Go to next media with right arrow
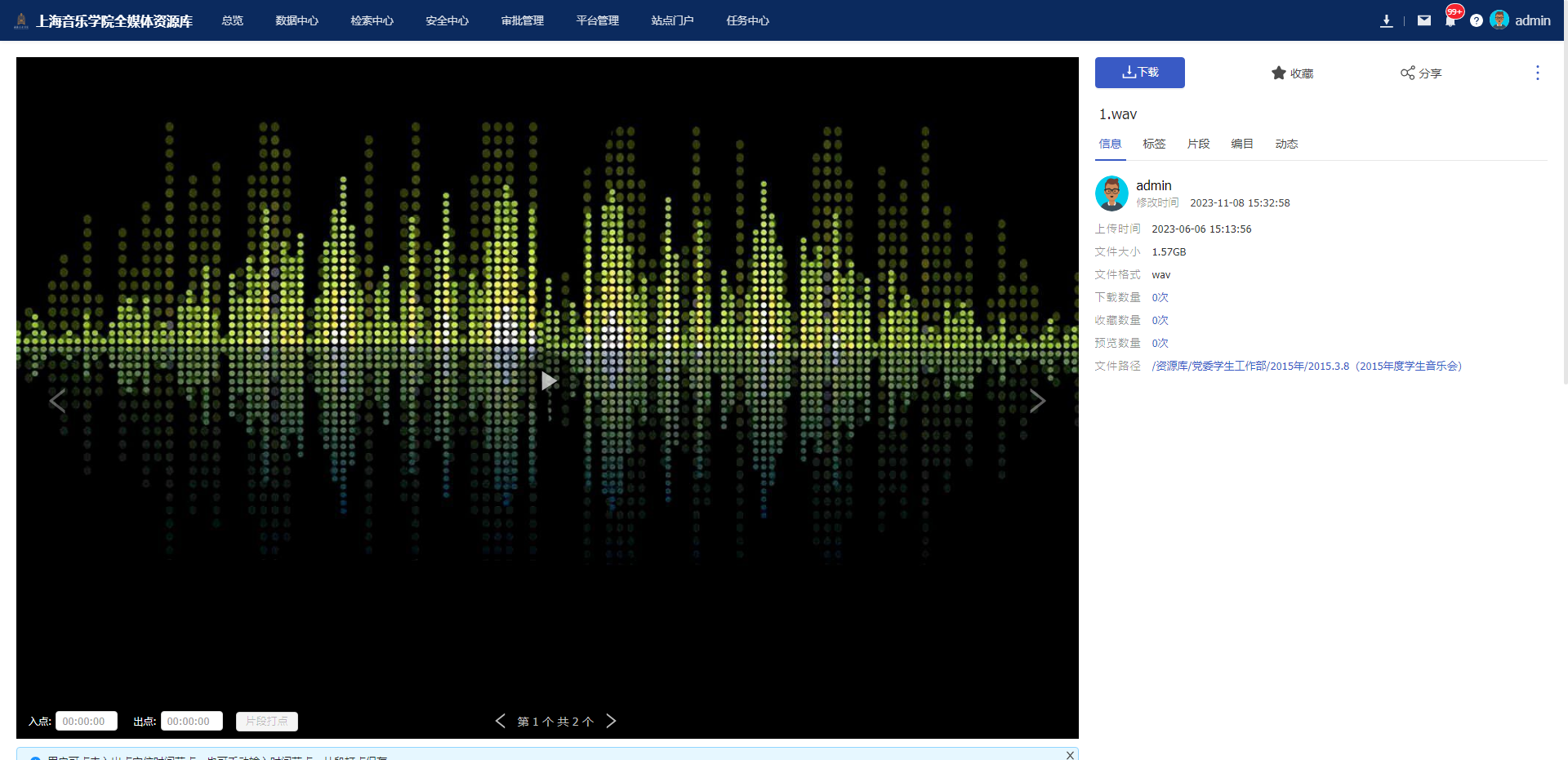1568x760 pixels. point(1037,401)
